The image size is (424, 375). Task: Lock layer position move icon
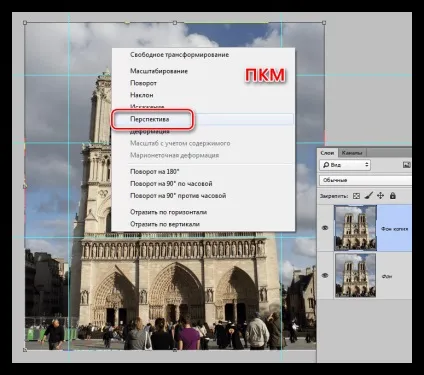pyautogui.click(x=380, y=196)
